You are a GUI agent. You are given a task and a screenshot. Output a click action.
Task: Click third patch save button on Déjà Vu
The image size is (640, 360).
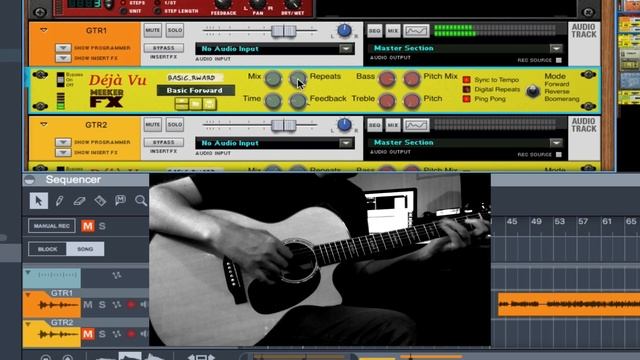209,104
